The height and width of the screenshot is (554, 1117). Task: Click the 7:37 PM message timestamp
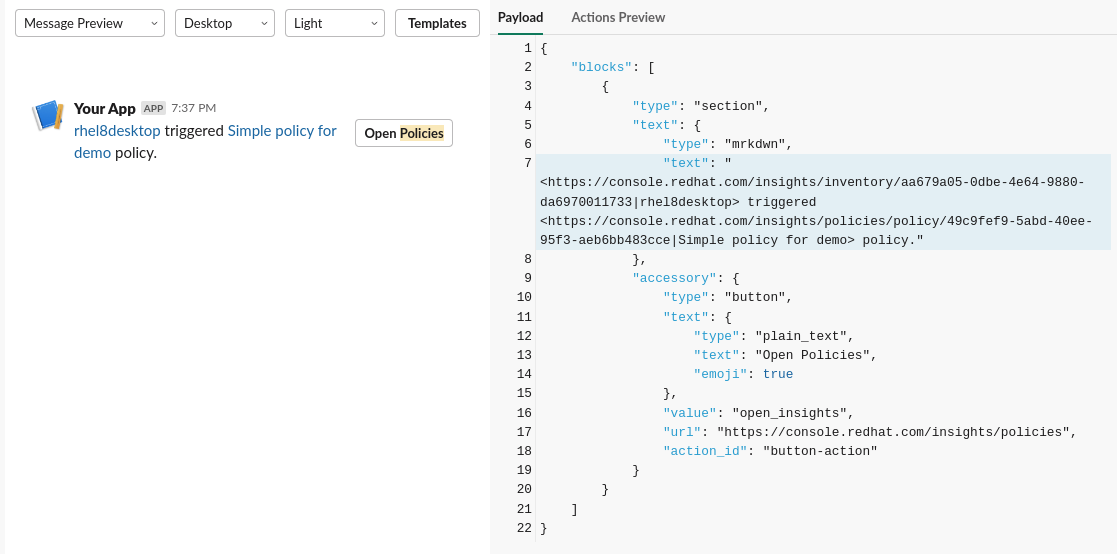coord(193,108)
